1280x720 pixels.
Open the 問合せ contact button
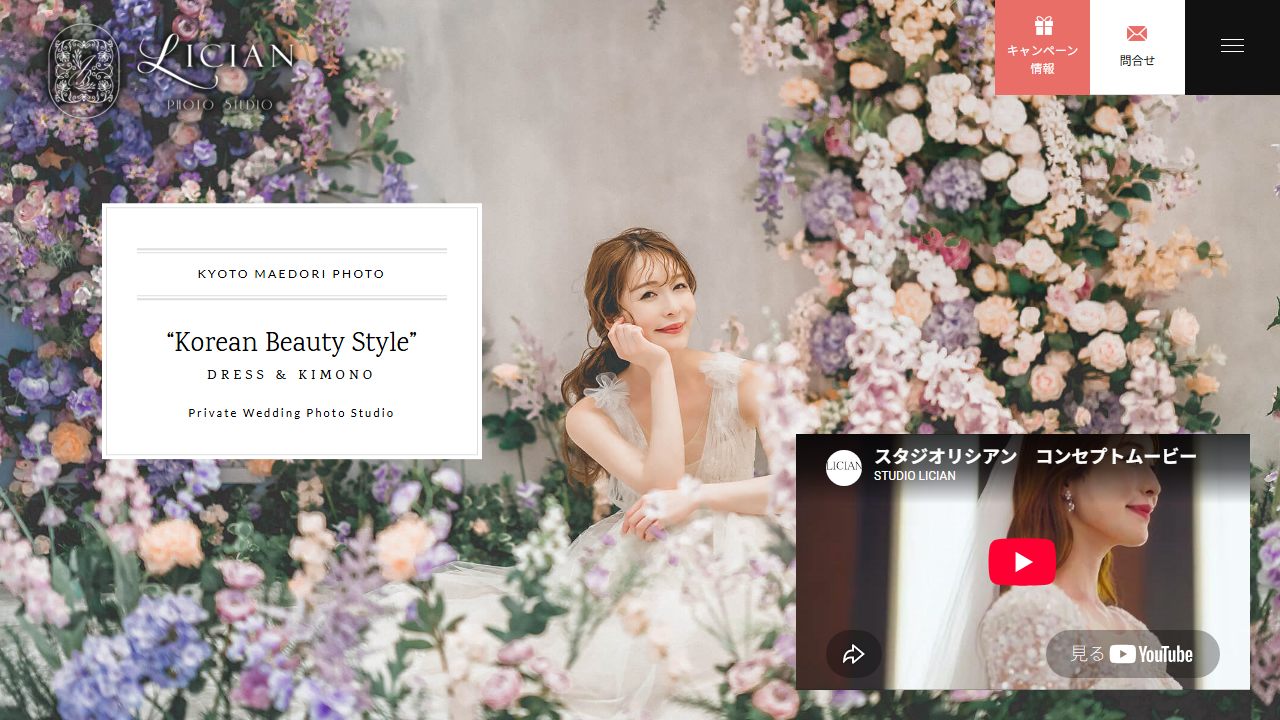tap(1137, 47)
